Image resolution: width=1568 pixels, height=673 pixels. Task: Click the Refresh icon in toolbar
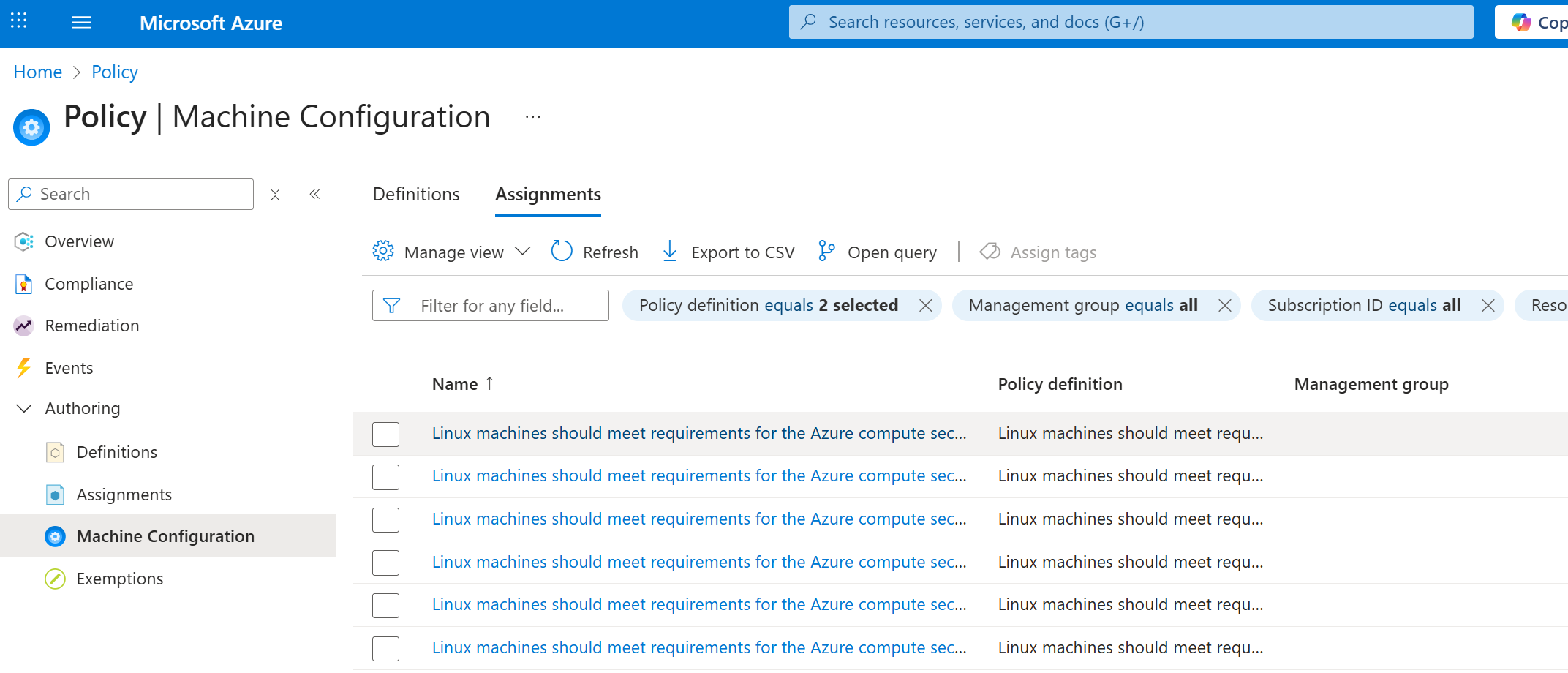click(x=562, y=252)
